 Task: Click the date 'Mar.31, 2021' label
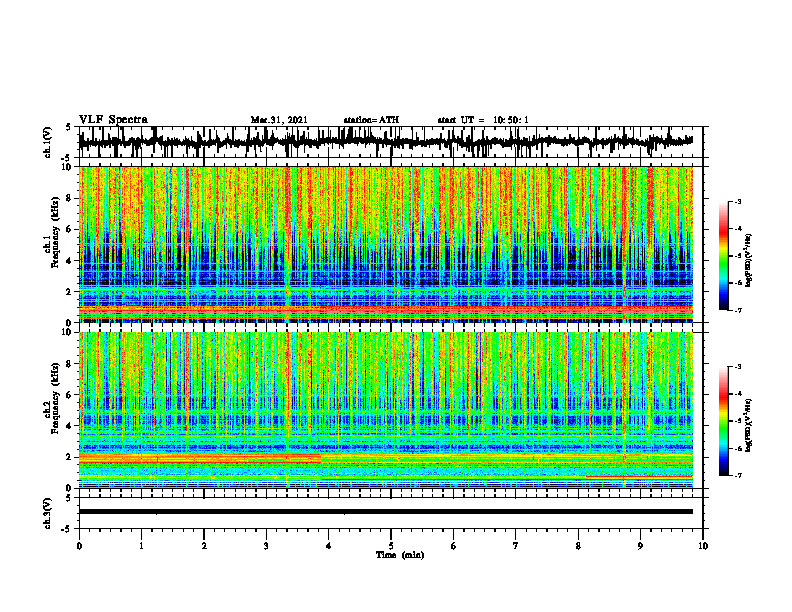click(279, 120)
